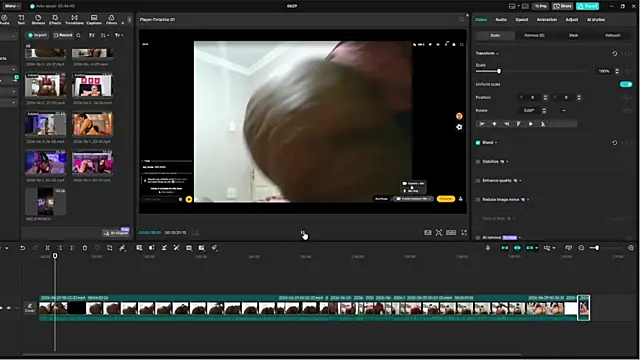The width and height of the screenshot is (640, 360).
Task: Open the AI stylize tab
Action: pos(596,20)
